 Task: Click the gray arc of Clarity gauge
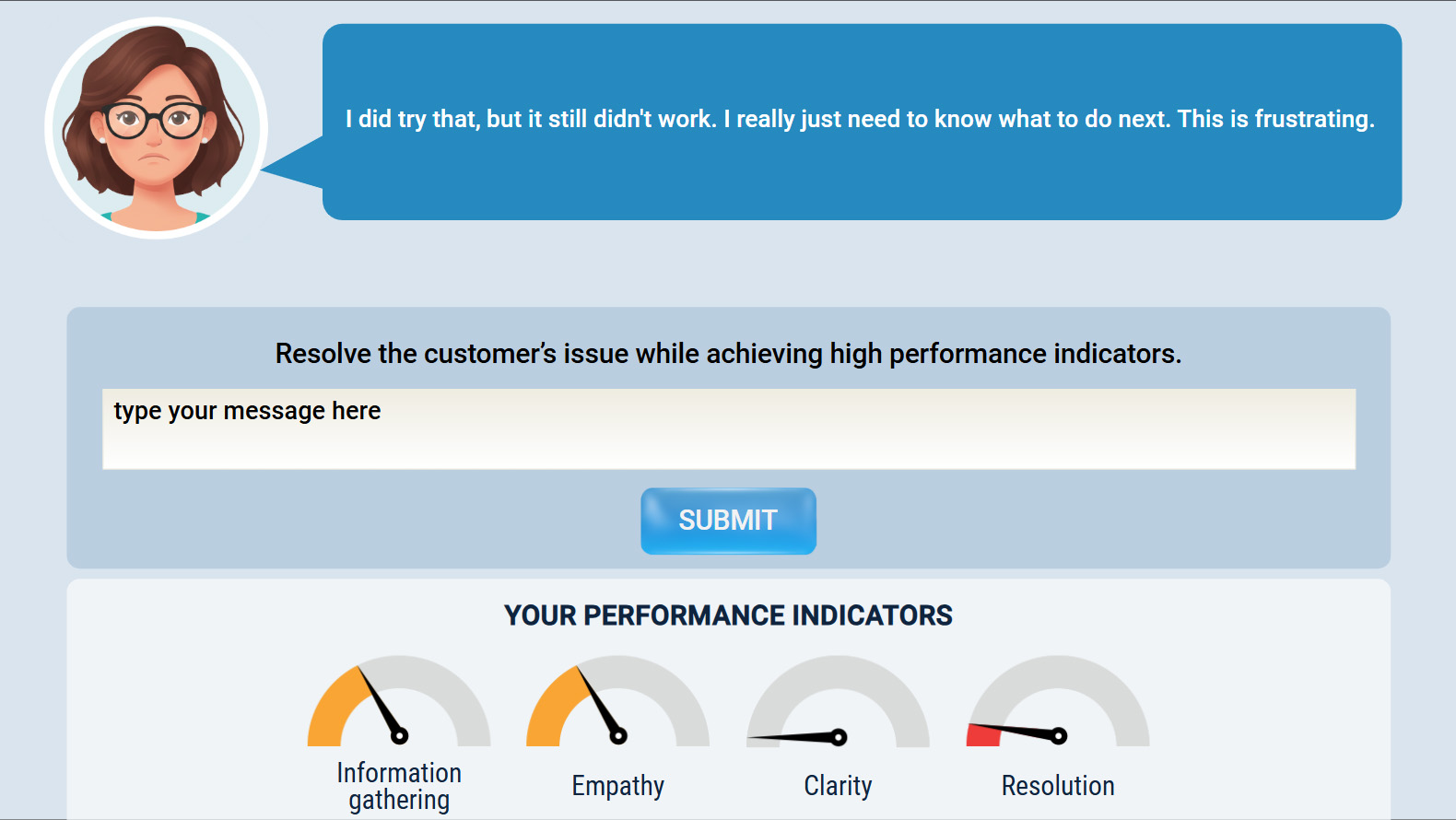838,673
